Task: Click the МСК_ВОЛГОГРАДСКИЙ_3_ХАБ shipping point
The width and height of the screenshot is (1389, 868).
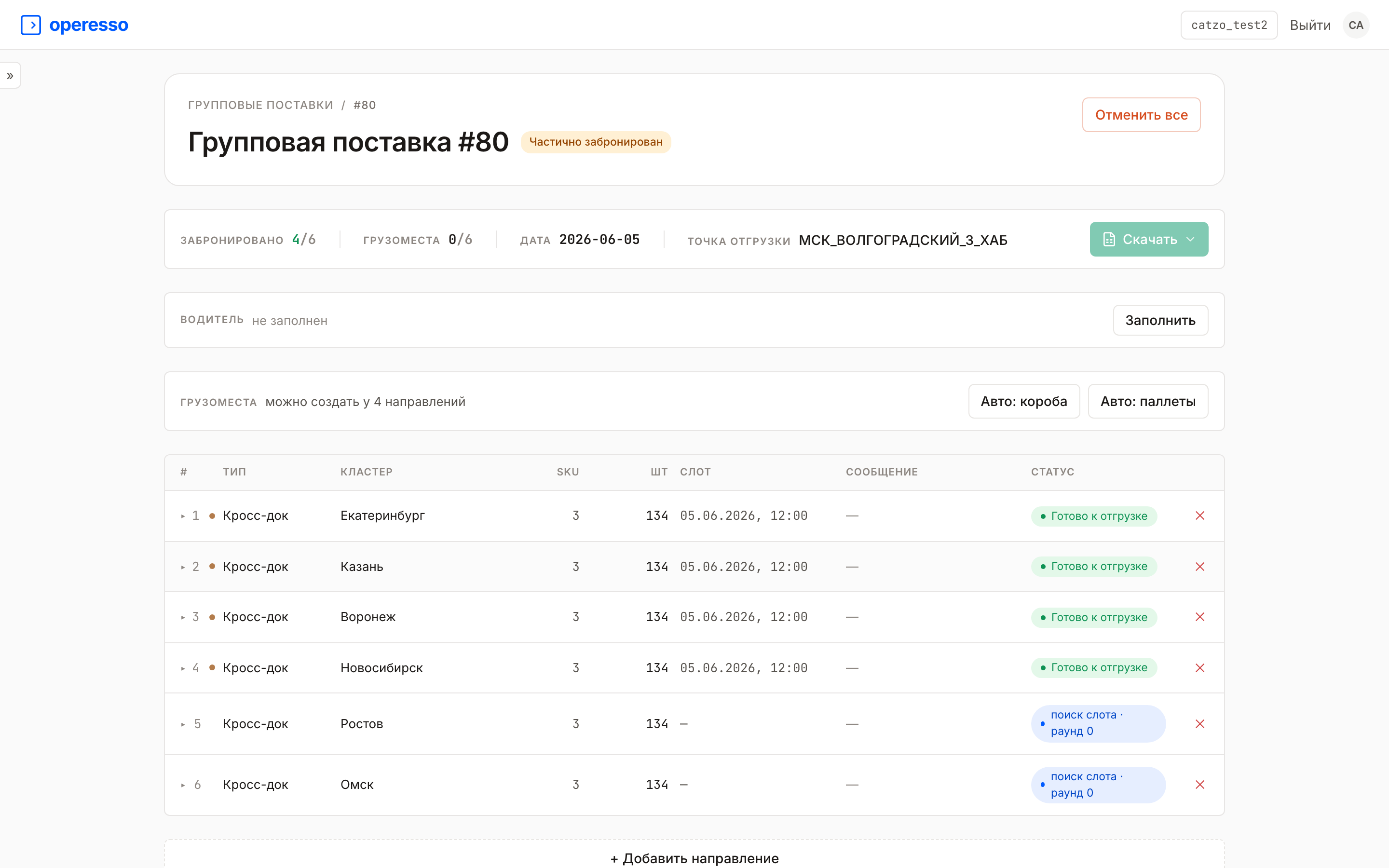Action: (903, 240)
